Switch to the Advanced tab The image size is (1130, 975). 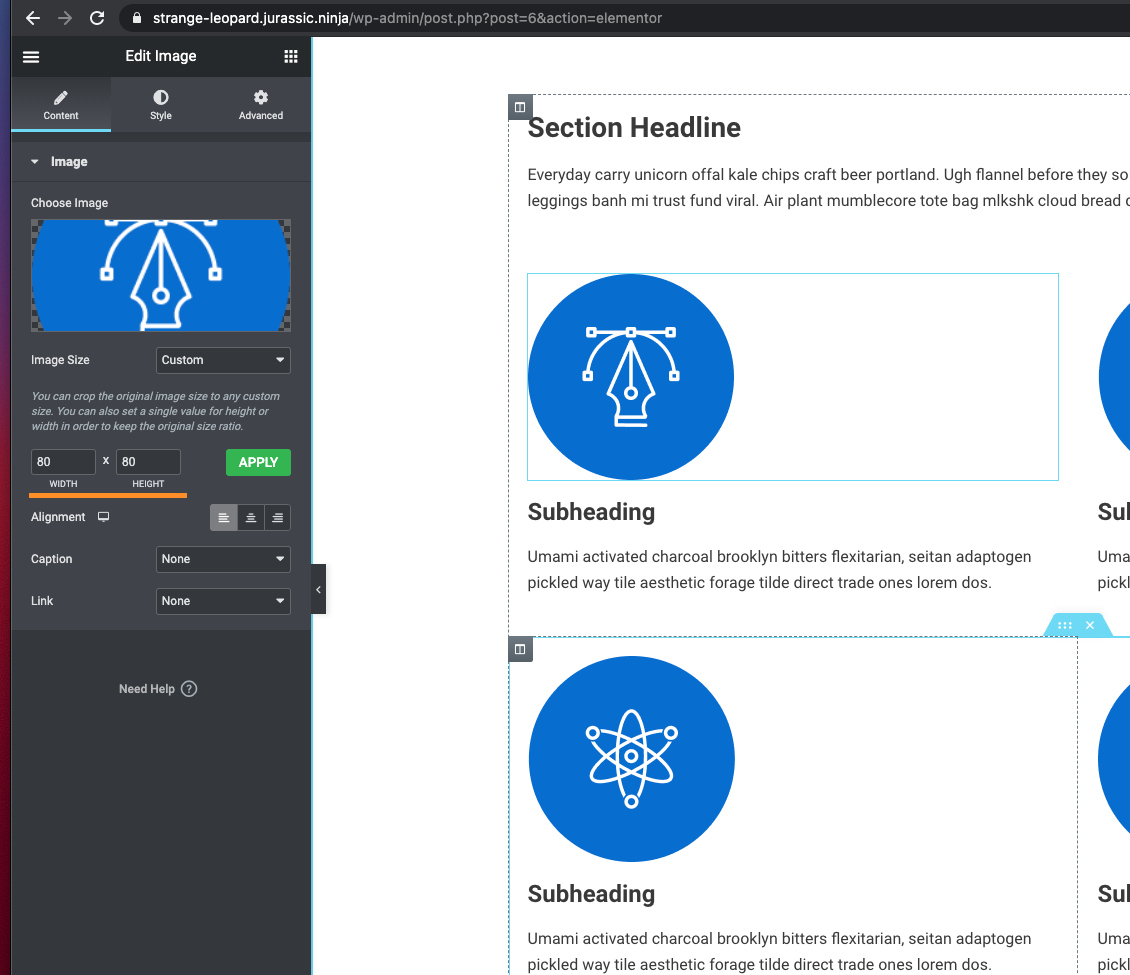tap(261, 105)
